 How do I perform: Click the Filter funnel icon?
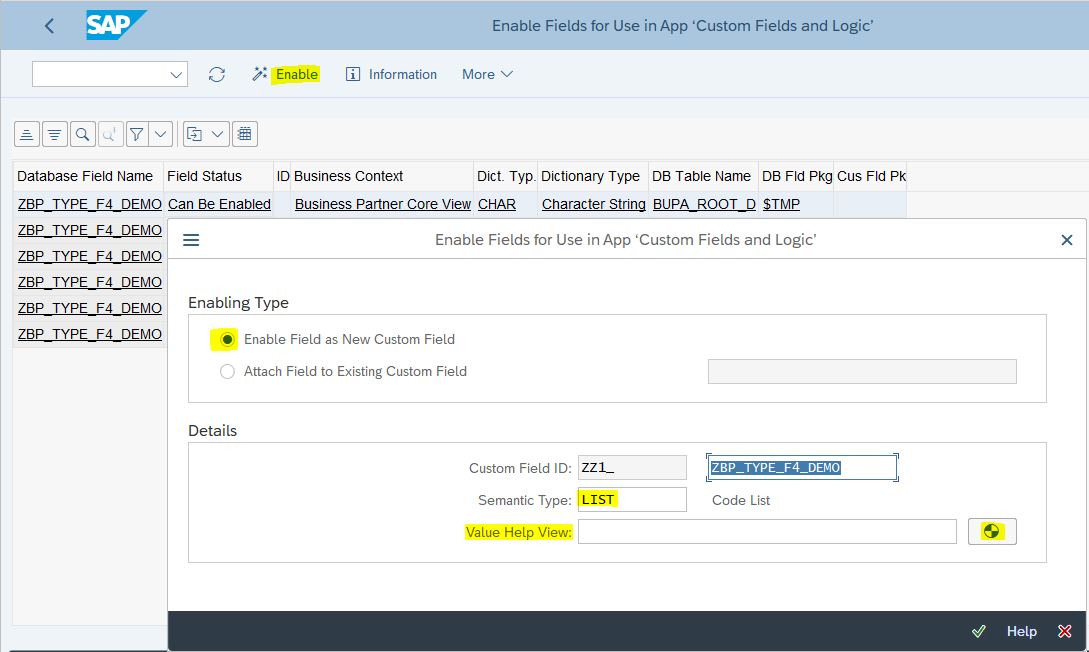(x=138, y=133)
